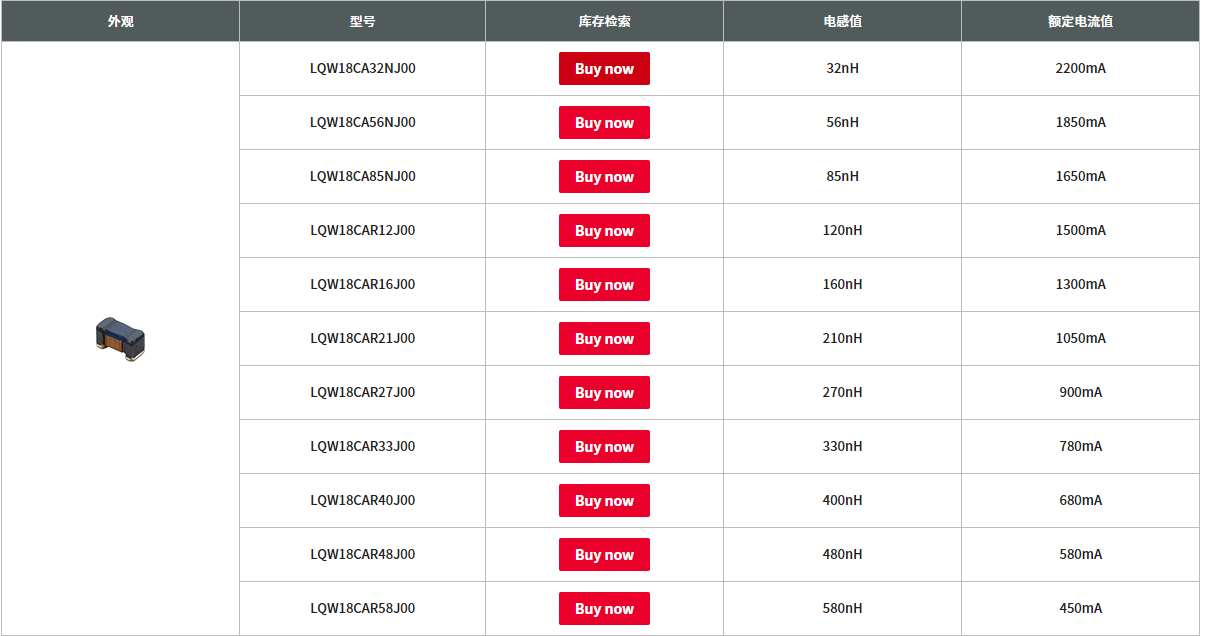Click Buy now for LQW18CA32NJ00
Image resolution: width=1206 pixels, height=636 pixels.
pos(604,69)
